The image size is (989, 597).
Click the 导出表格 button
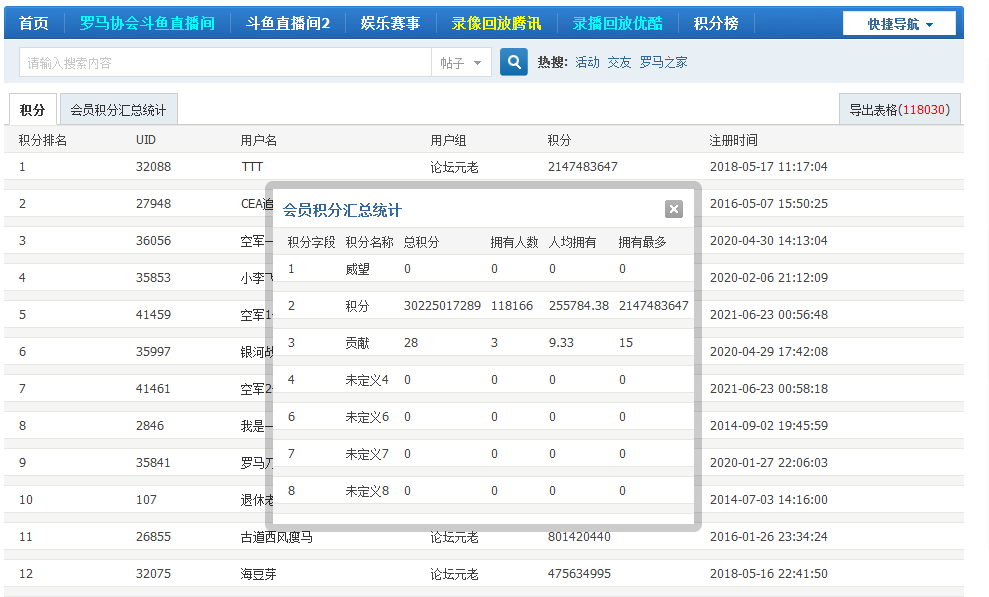pos(899,110)
